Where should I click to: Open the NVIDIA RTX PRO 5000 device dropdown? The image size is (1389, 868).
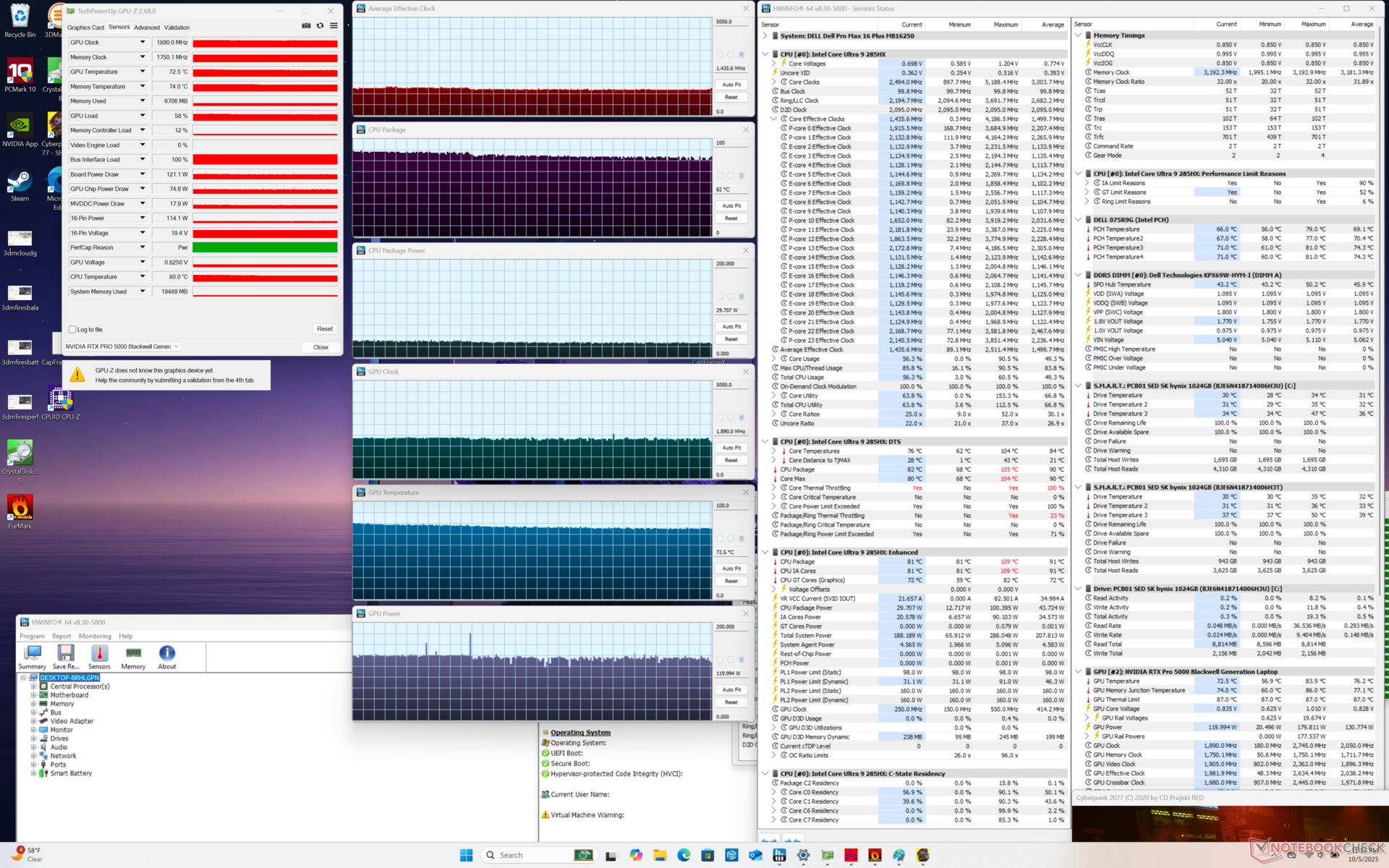tap(122, 346)
